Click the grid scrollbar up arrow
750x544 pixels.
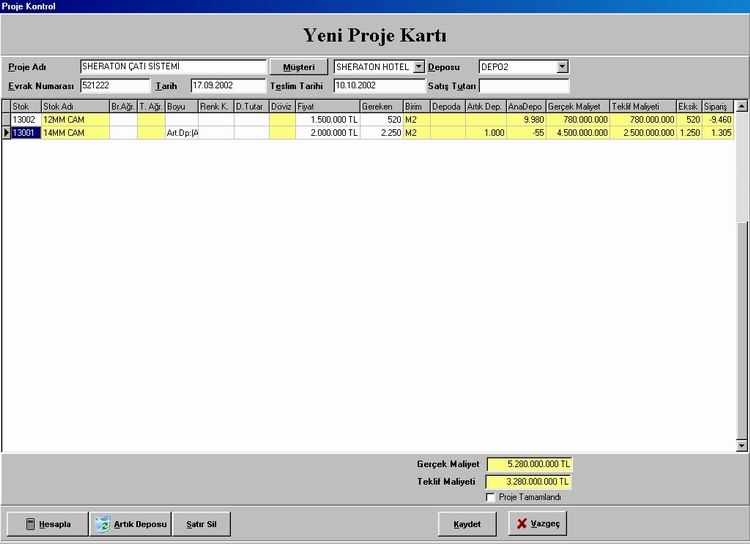741,105
